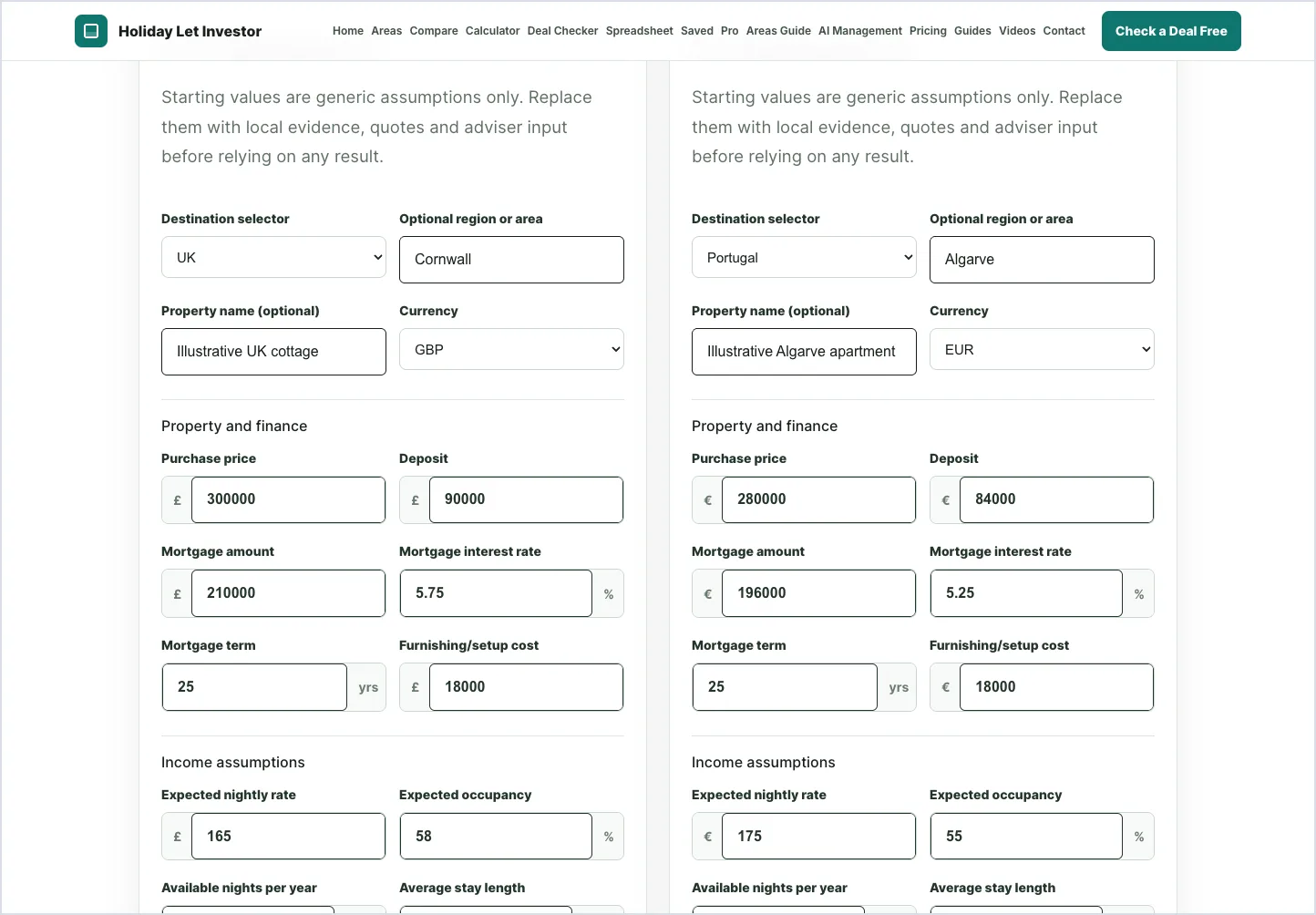Click the Holiday Let Investor brand name
Screen dimensions: 1316x915
[190, 31]
